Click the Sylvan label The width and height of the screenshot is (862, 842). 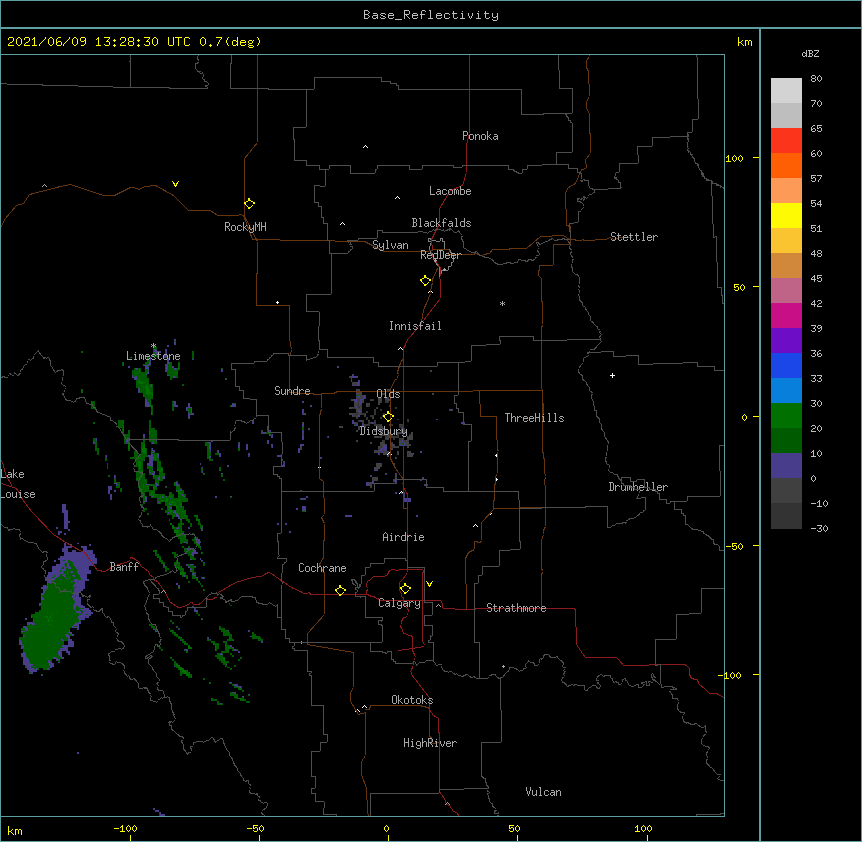coord(390,245)
